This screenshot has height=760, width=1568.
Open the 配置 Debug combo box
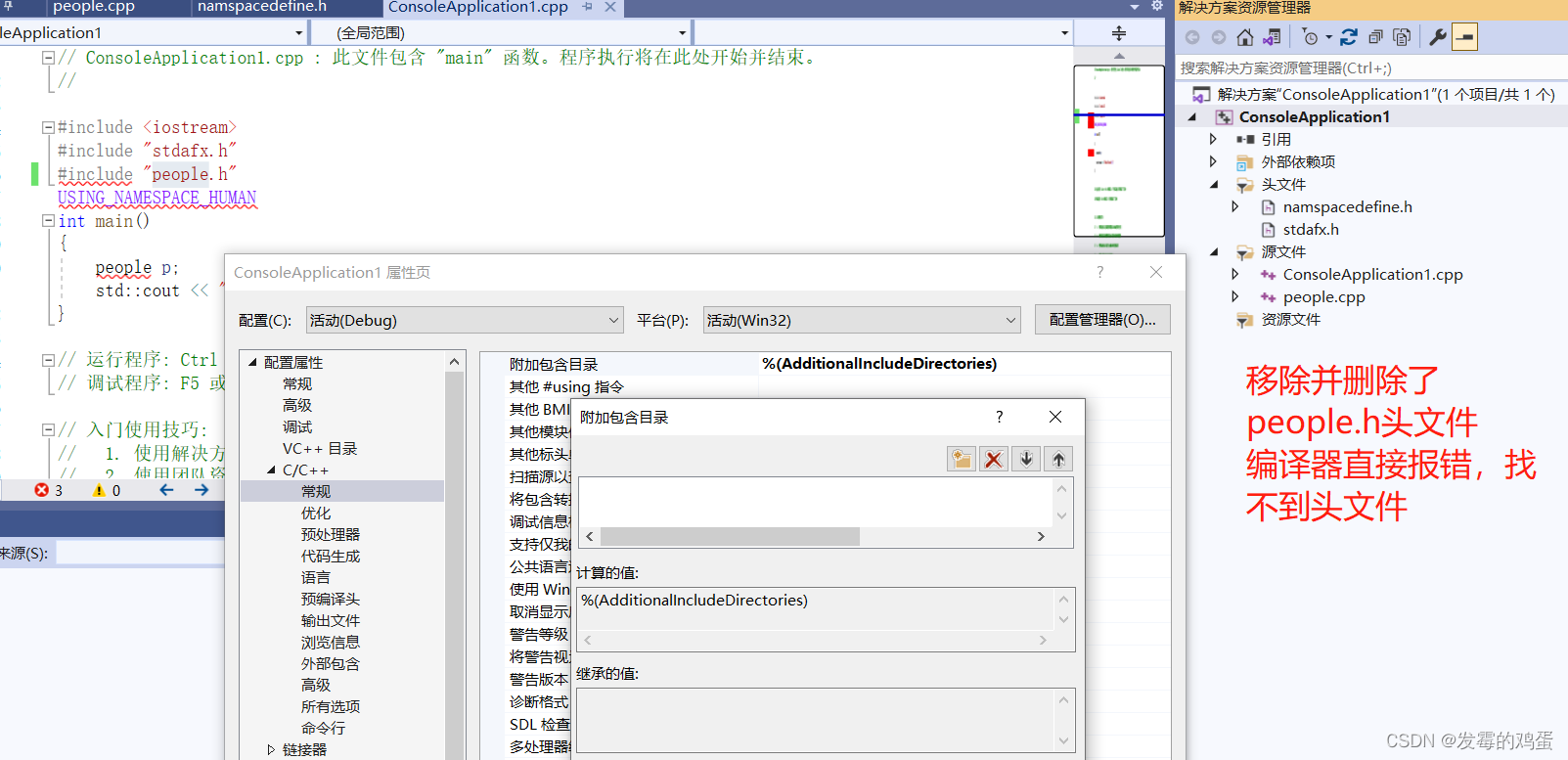coord(465,320)
